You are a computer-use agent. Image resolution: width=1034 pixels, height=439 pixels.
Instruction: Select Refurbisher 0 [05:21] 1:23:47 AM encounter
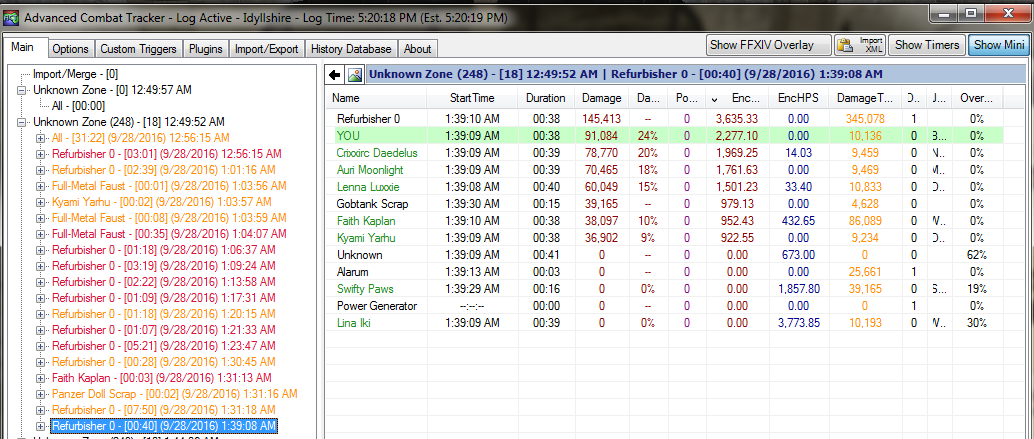[164, 346]
